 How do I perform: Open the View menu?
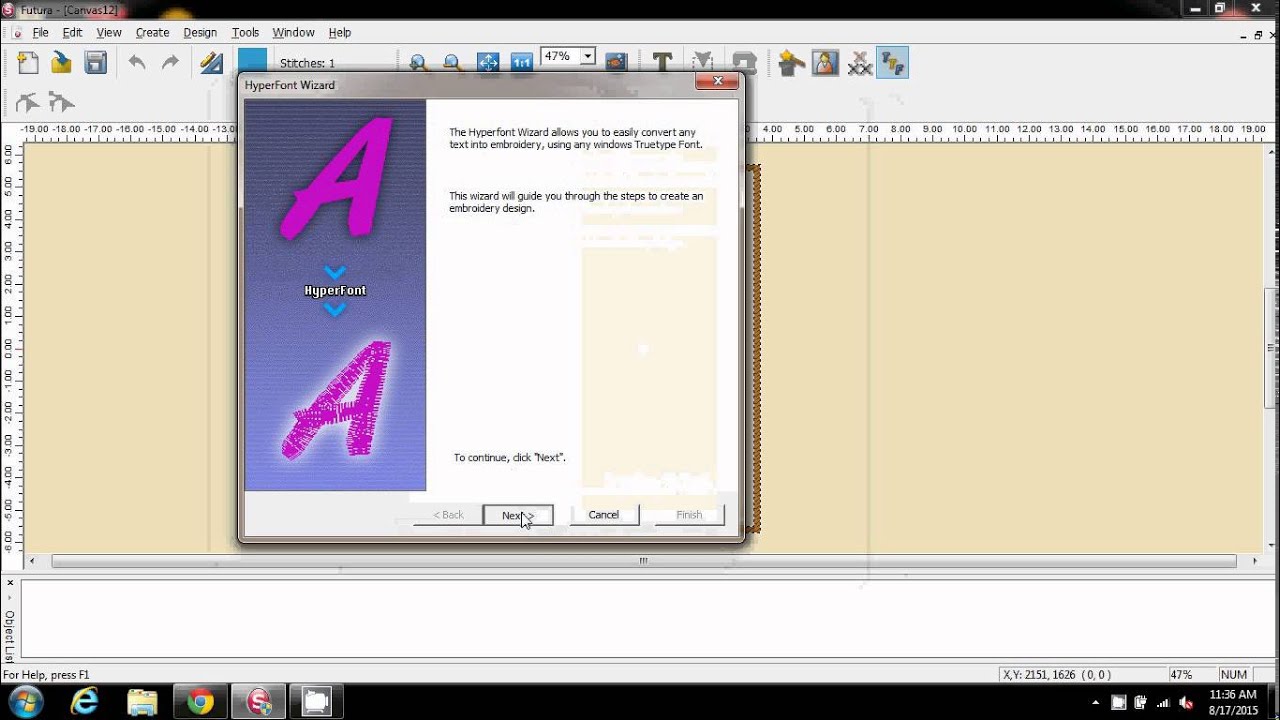[x=109, y=33]
